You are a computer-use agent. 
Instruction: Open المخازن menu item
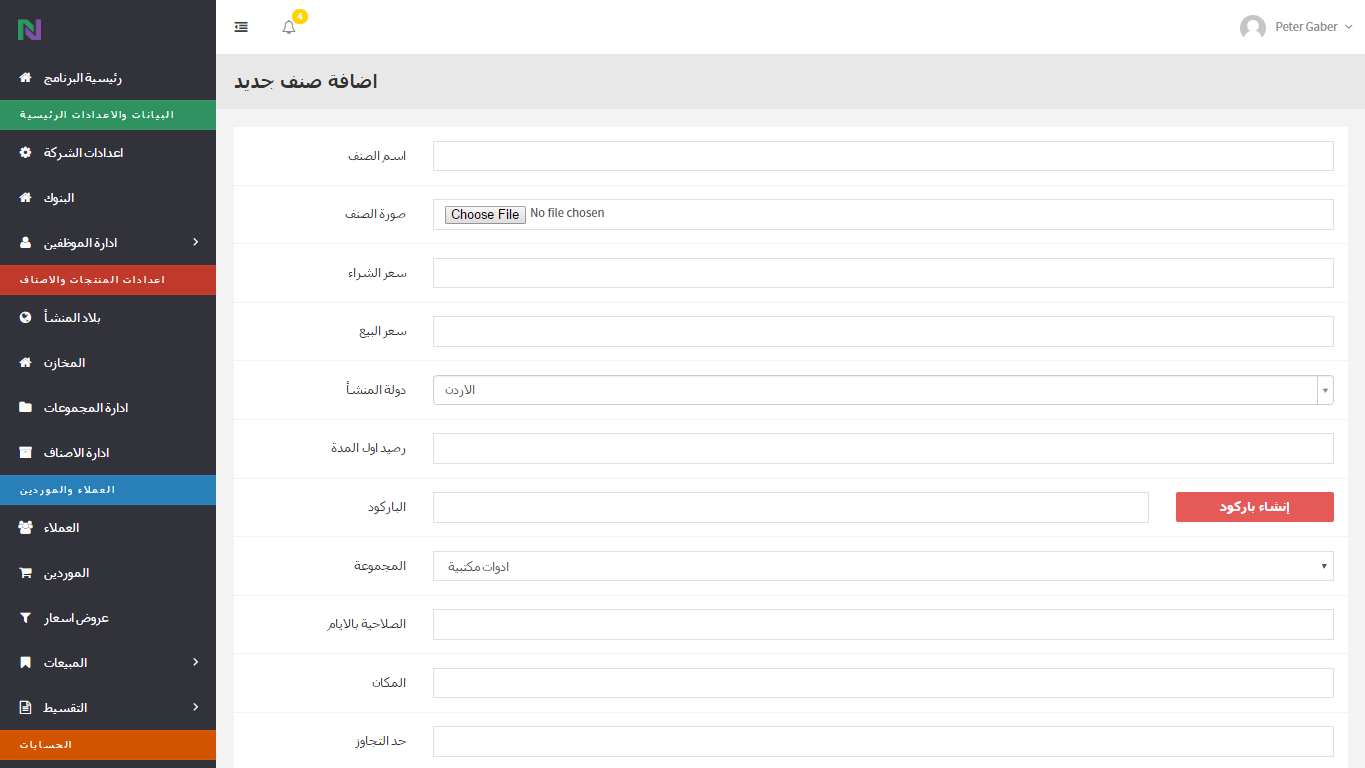108,363
